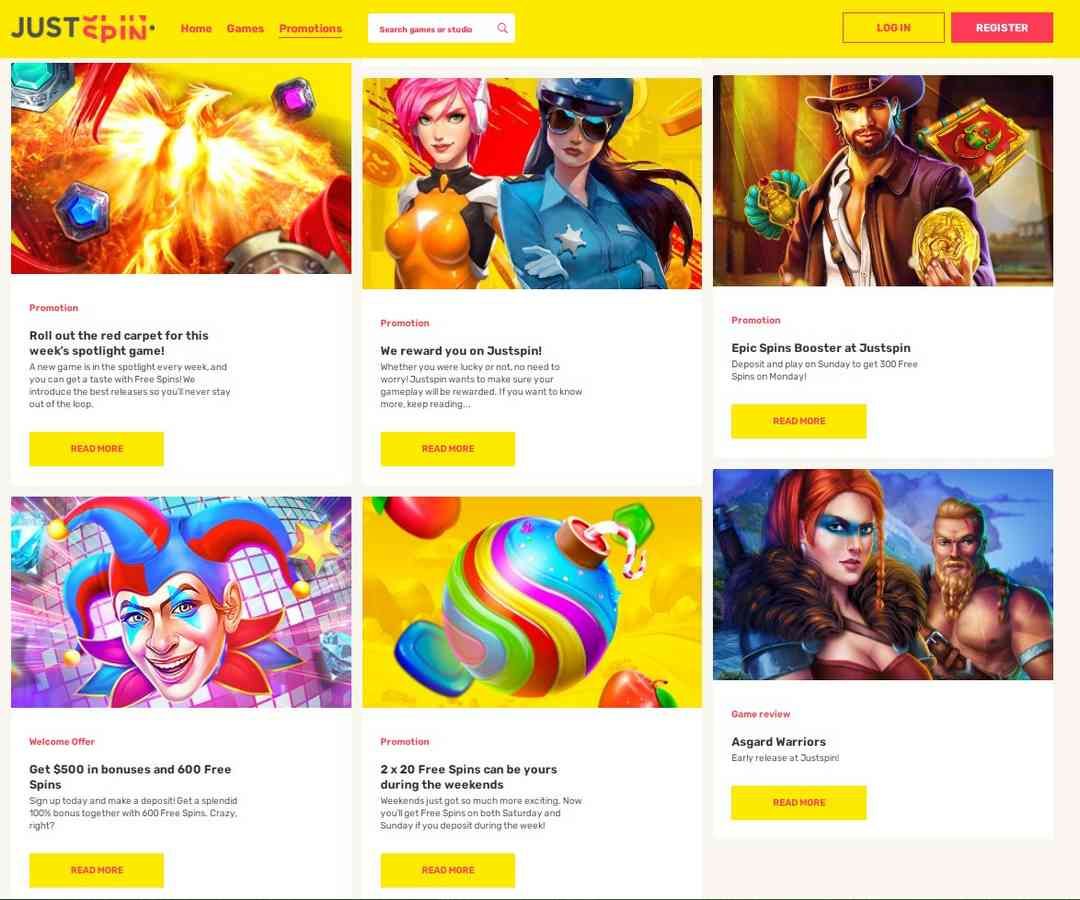Viewport: 1080px width, 900px height.
Task: Open the rainbow candy bomb image
Action: pyautogui.click(x=532, y=602)
